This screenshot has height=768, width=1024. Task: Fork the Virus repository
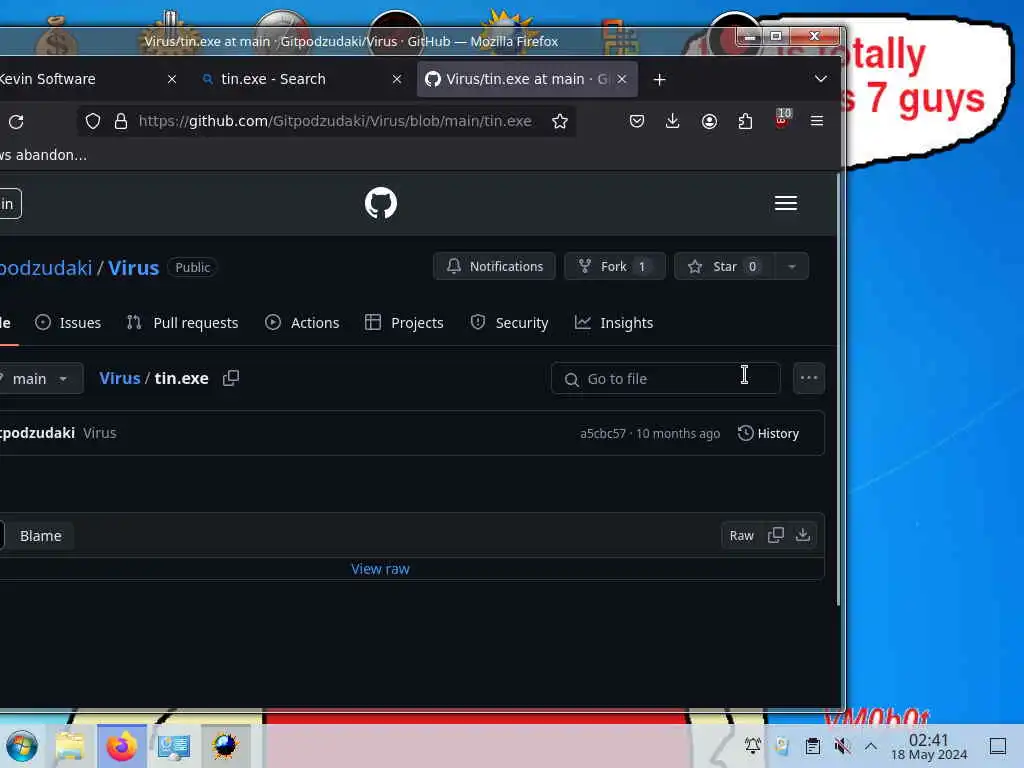pyautogui.click(x=615, y=266)
